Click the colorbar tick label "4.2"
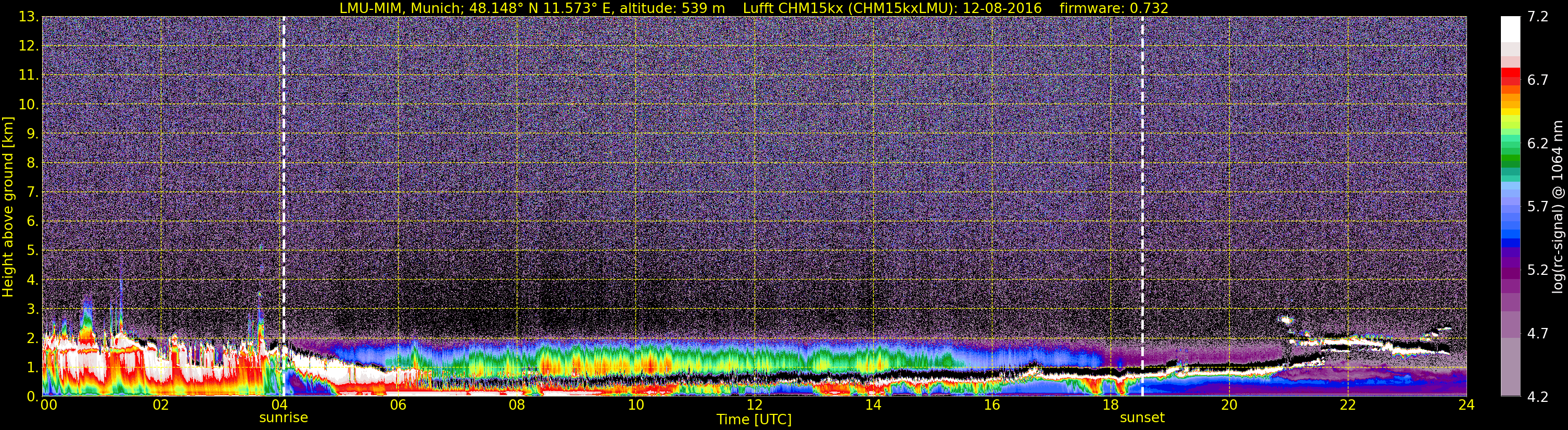Viewport: 1568px width, 430px height. (1538, 397)
